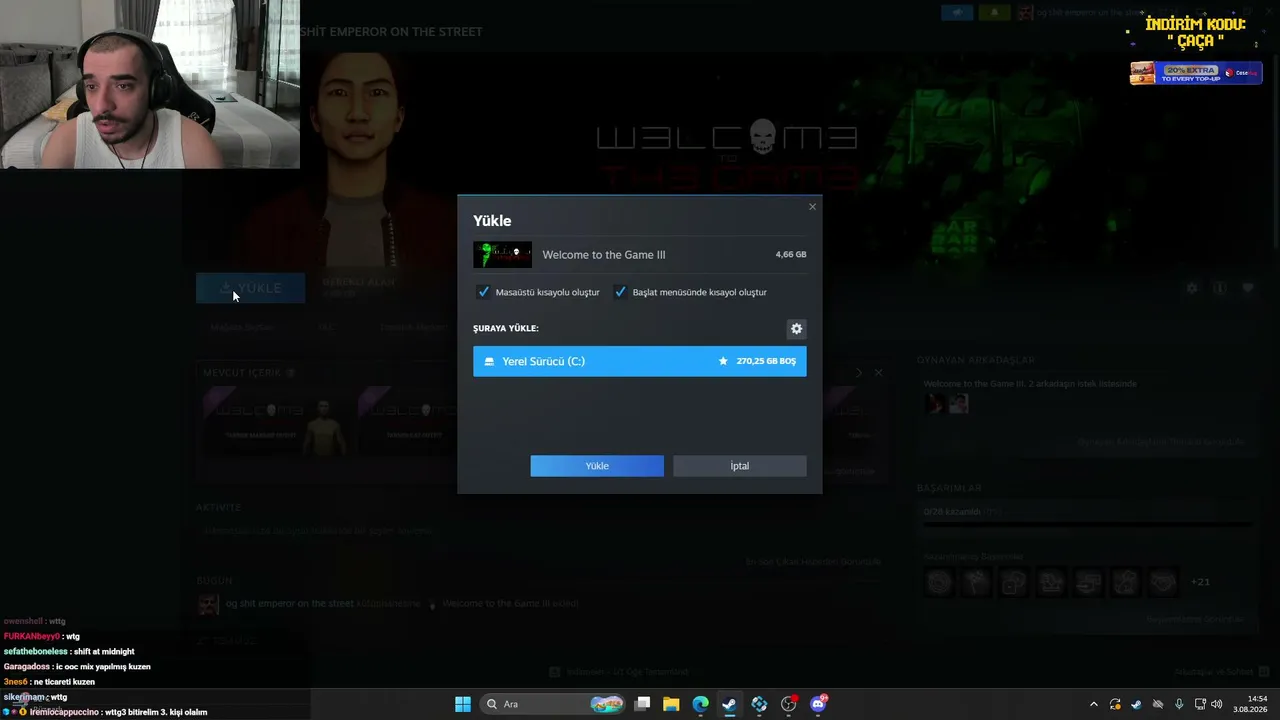
Task: Click activity entry 'og shit emperor on the street'
Action: [x=290, y=604]
